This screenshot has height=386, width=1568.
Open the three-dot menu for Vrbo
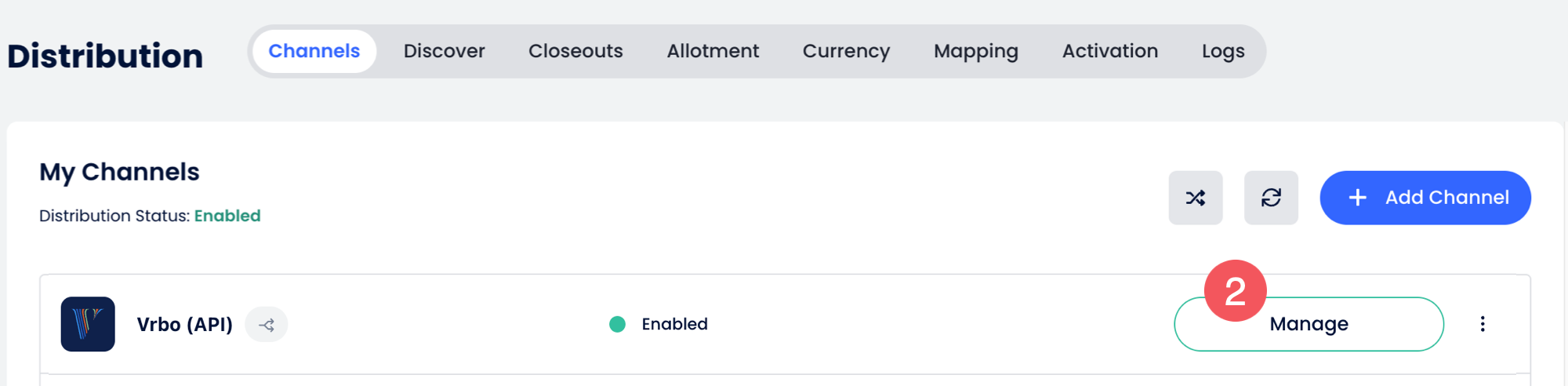pyautogui.click(x=1482, y=324)
